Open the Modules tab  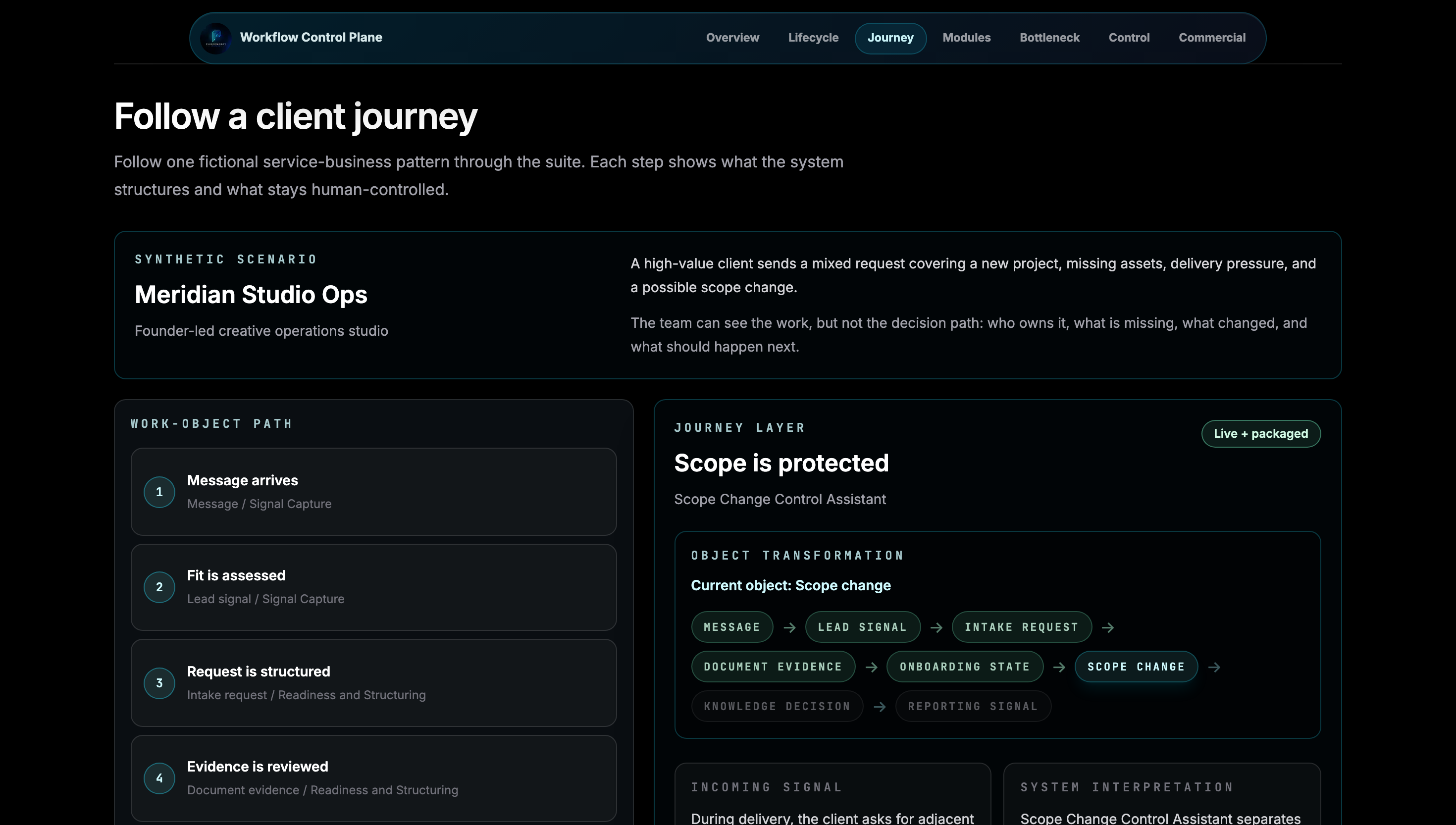tap(966, 38)
